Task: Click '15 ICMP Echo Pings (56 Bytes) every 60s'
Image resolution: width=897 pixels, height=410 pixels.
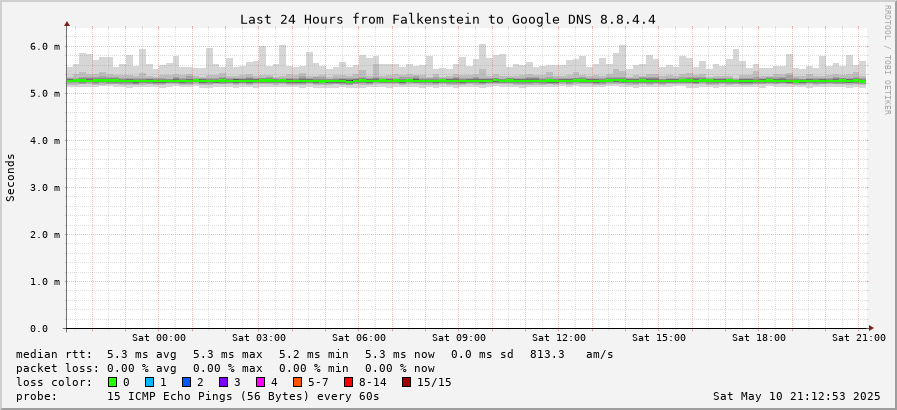Action: [243, 396]
